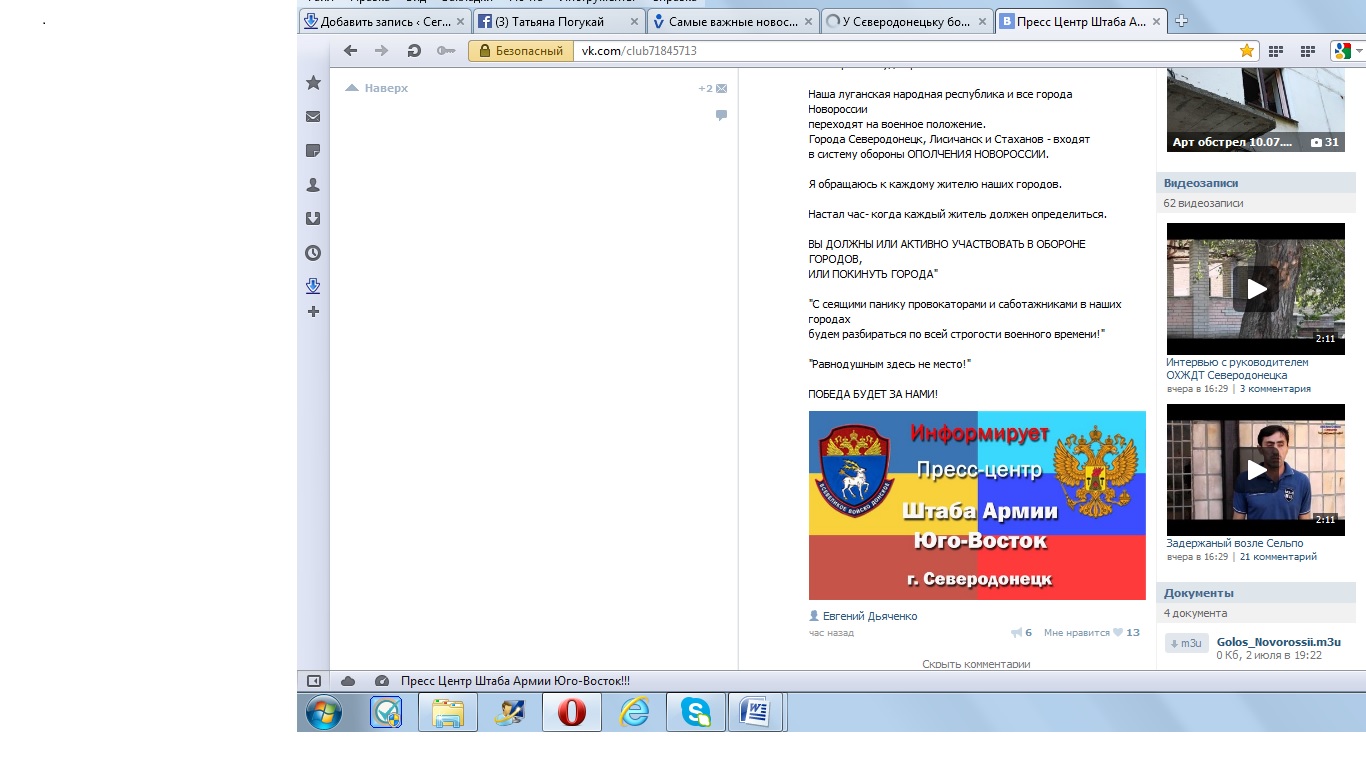Open the bookmarks star panel in sidebar
The width and height of the screenshot is (1366, 768).
pyautogui.click(x=313, y=83)
